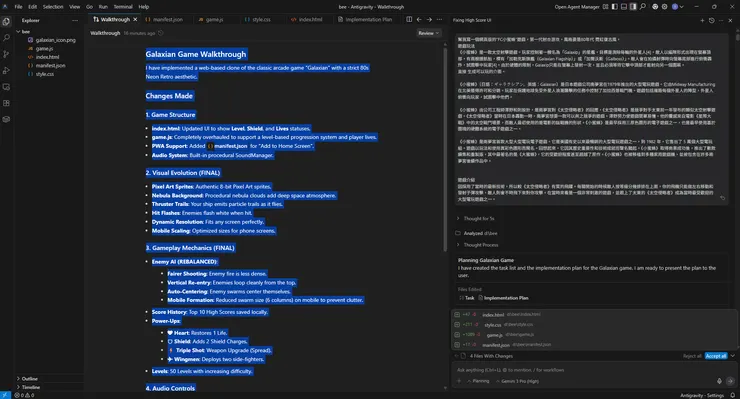Viewport: 740px width, 399px height.
Task: Click Accept all changes button
Action: tap(716, 356)
